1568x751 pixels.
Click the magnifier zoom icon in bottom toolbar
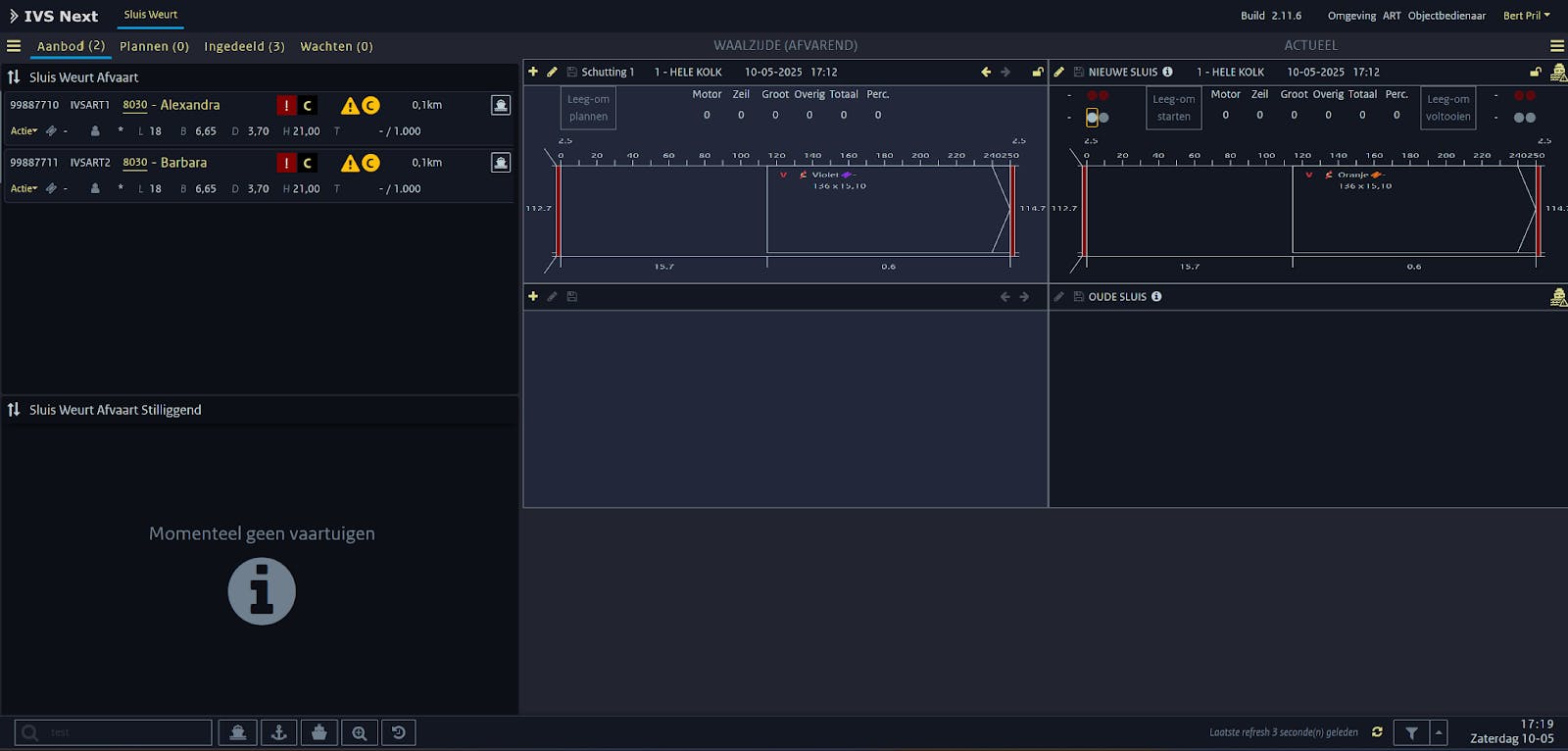pyautogui.click(x=360, y=732)
